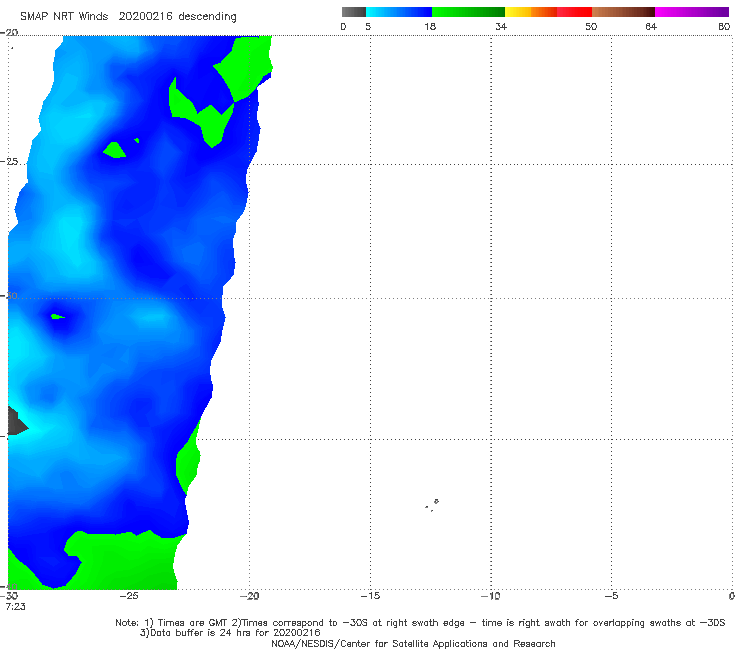Click the longitude label "-5" on the bottom axis
740x650 pixels.
pos(611,596)
